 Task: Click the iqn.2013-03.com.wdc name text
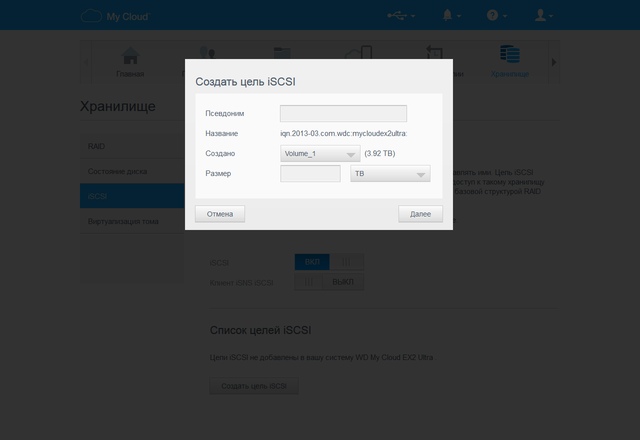tap(344, 133)
